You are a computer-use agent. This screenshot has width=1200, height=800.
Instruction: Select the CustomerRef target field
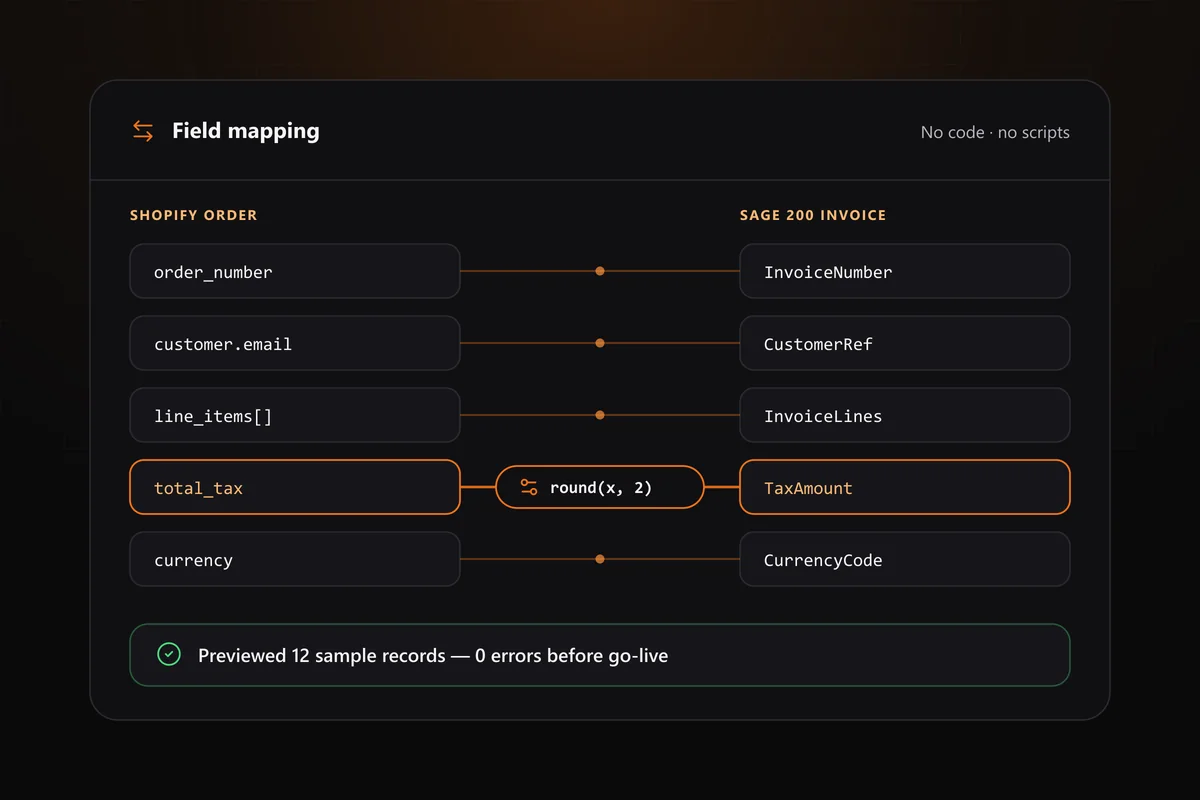pyautogui.click(x=905, y=343)
